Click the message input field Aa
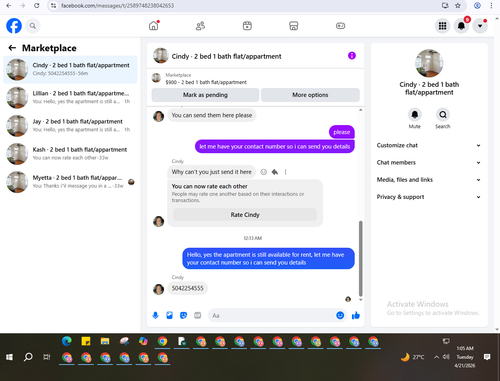This screenshot has width=500, height=381. click(272, 315)
